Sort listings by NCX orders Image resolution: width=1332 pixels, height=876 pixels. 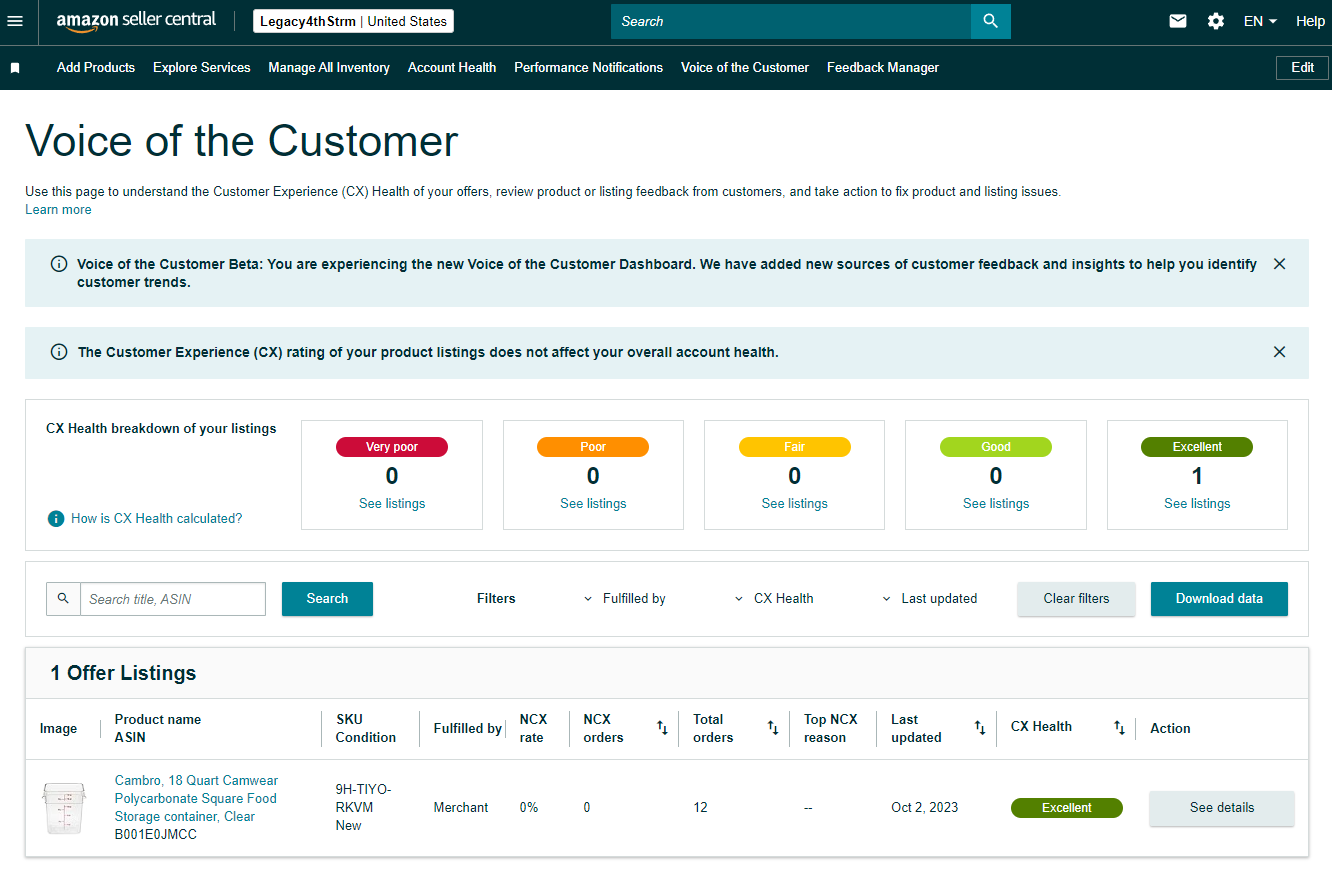[x=662, y=728]
